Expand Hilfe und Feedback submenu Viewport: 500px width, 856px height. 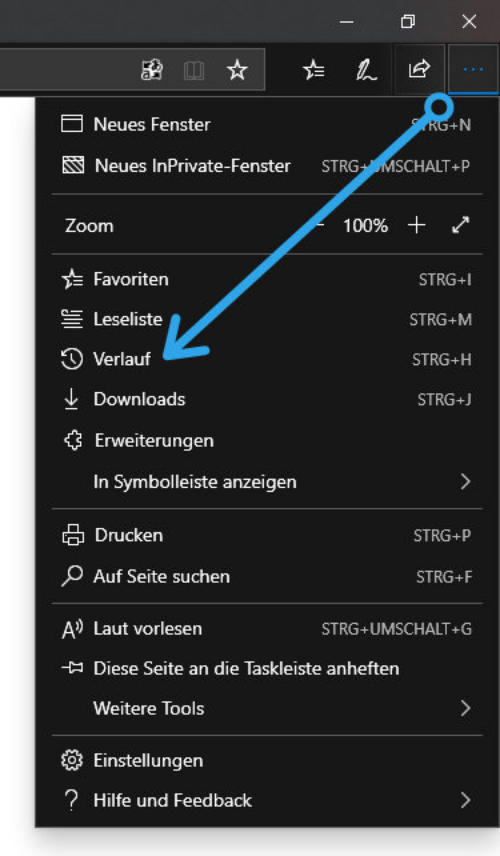tap(267, 800)
